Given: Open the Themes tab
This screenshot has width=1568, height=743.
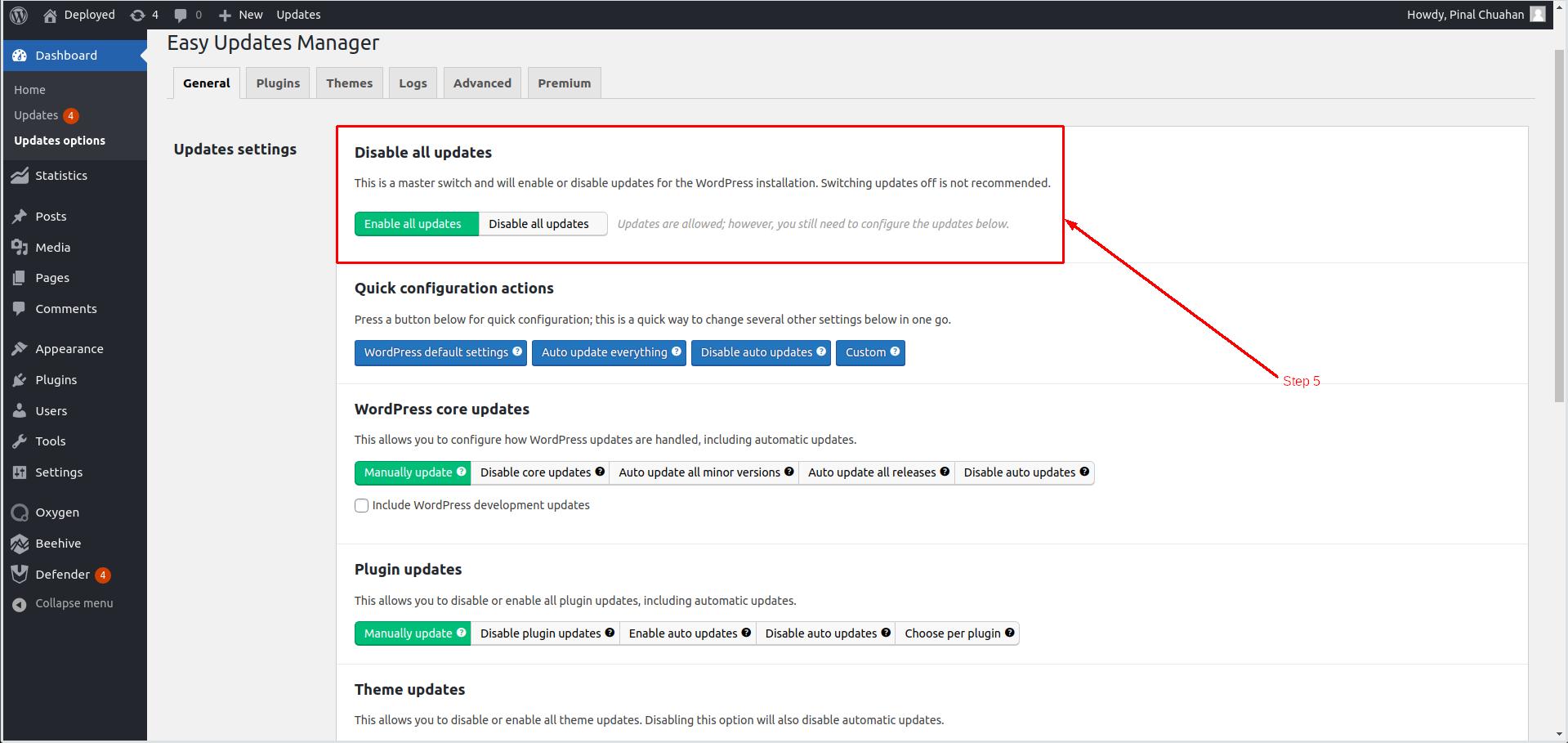Looking at the screenshot, I should click(x=350, y=83).
